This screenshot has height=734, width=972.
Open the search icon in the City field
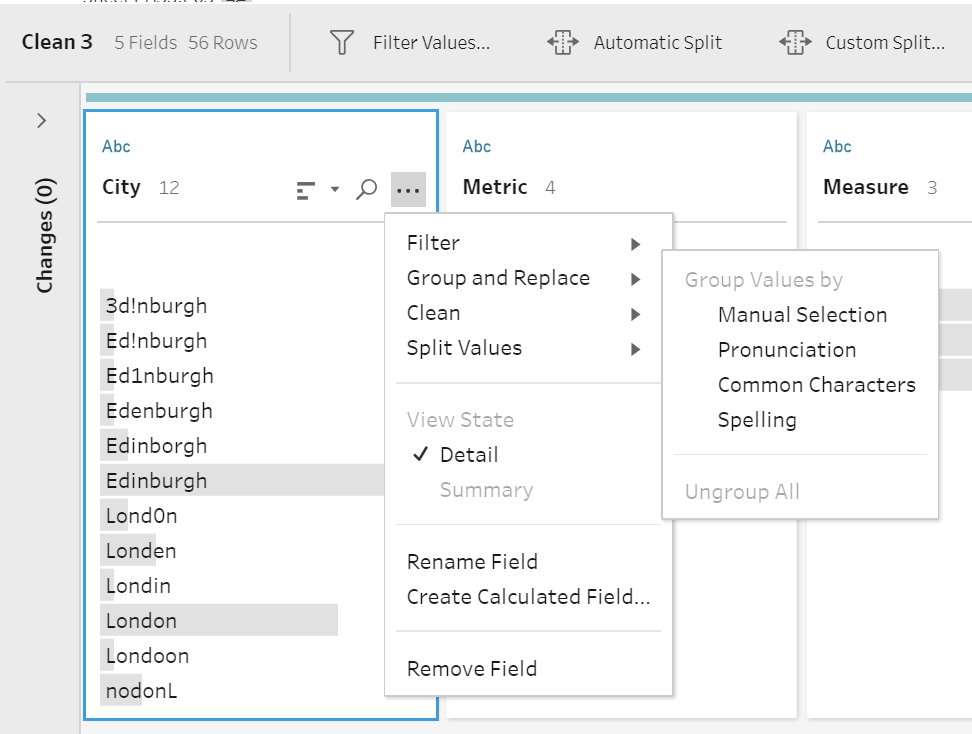(367, 187)
